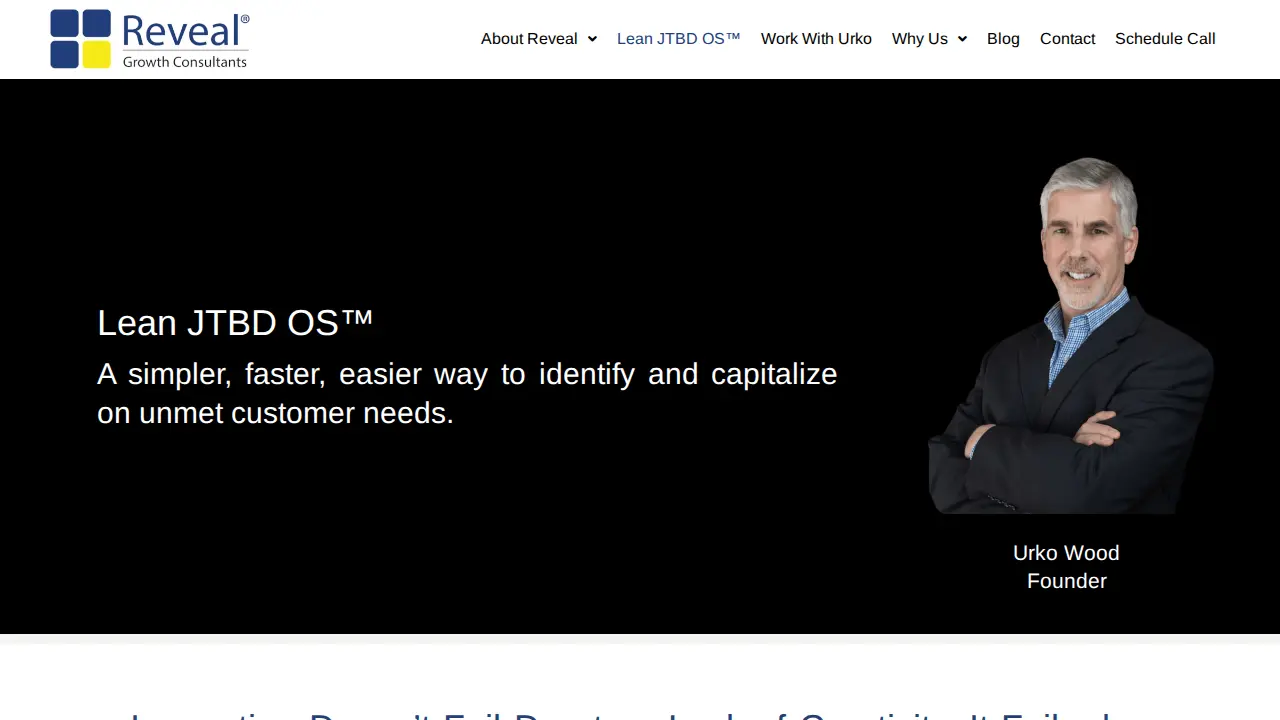Select the Why Us menu item
Viewport: 1280px width, 720px height.
(x=920, y=39)
